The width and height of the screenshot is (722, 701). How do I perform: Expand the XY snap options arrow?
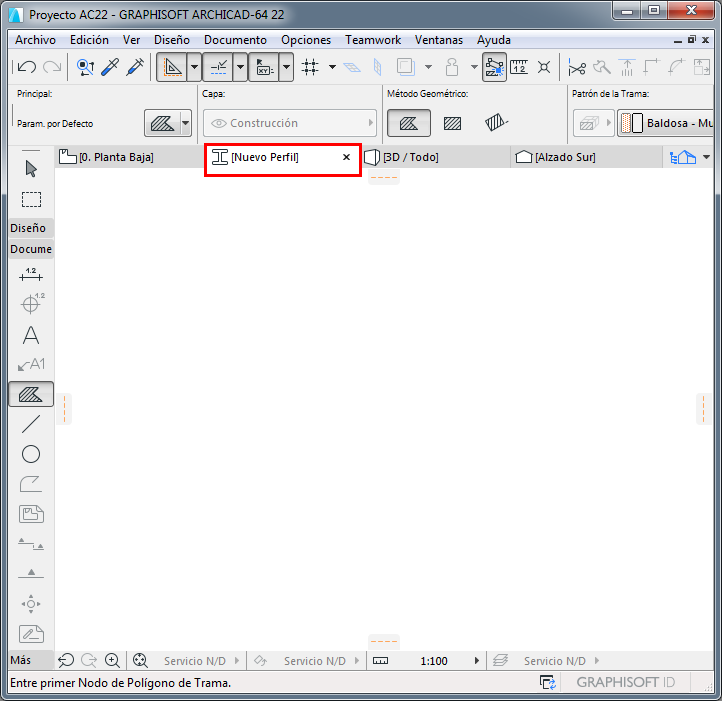[x=286, y=67]
